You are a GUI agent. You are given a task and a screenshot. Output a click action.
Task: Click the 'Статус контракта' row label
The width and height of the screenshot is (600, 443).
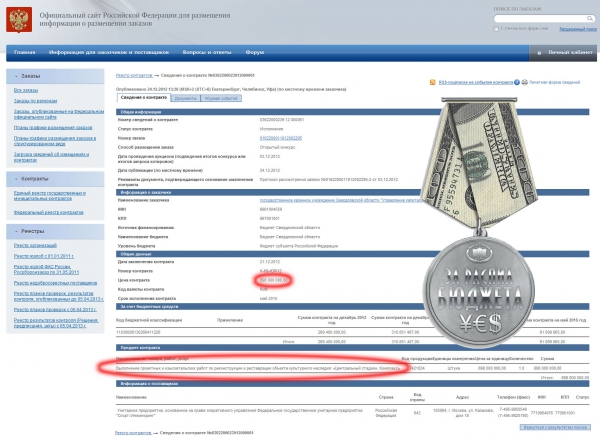tap(135, 129)
